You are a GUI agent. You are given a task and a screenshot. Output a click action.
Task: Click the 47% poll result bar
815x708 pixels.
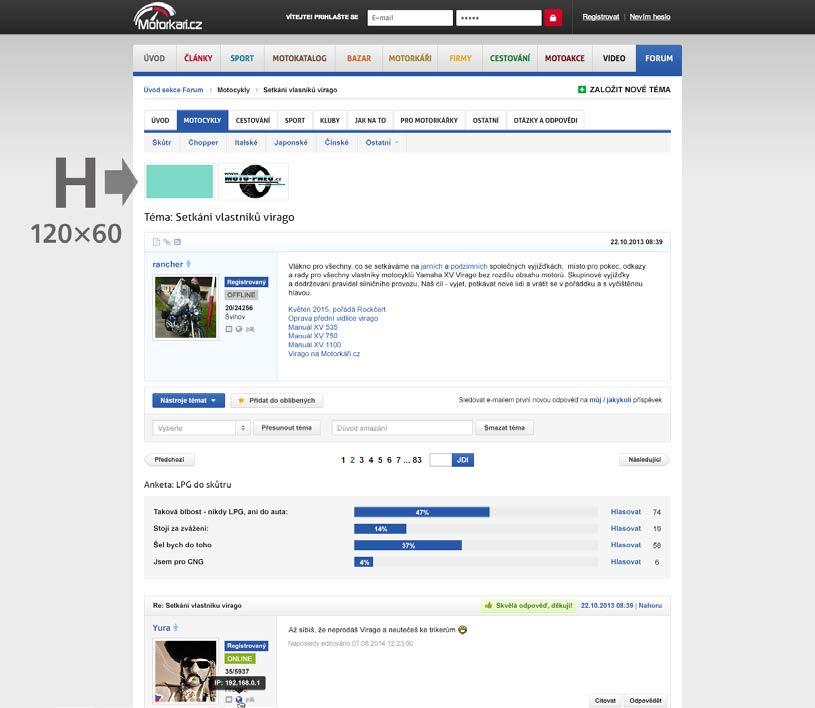pos(422,512)
